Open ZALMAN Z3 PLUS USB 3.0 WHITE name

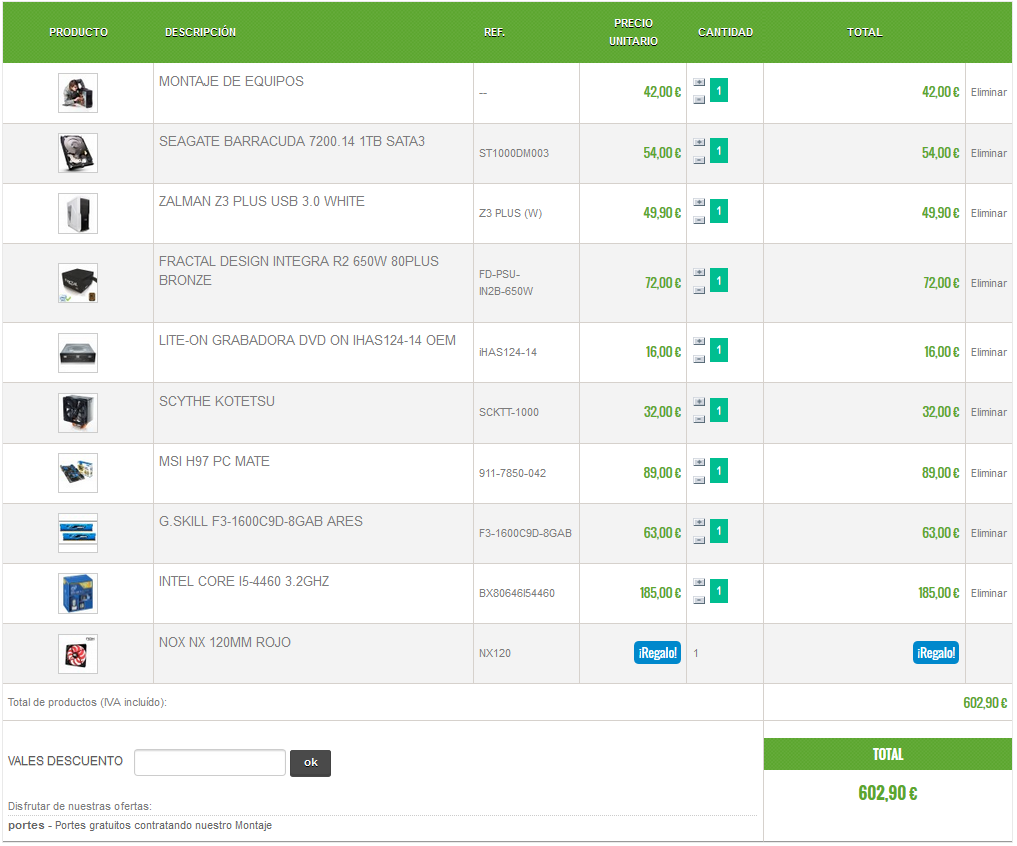(261, 202)
